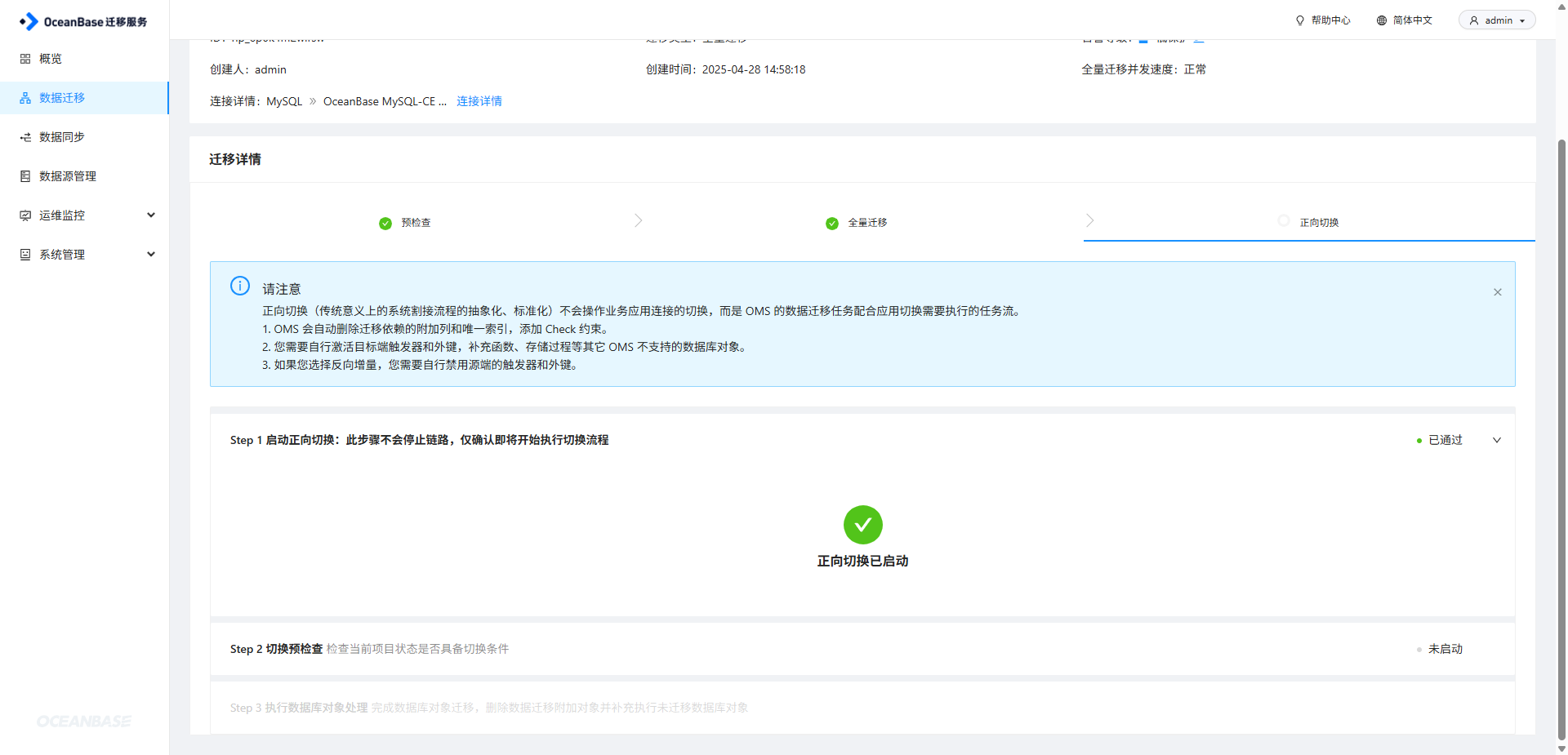
Task: Open 帮助中心 help center
Action: [1323, 20]
